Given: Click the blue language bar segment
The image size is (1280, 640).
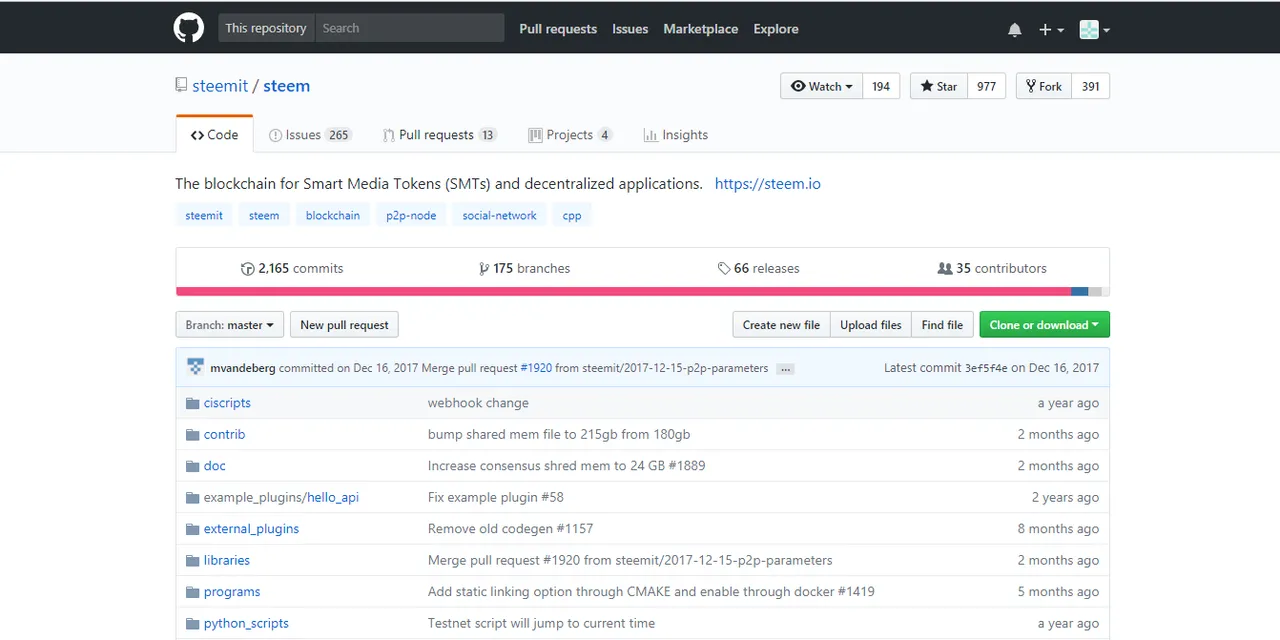Looking at the screenshot, I should (x=1079, y=292).
